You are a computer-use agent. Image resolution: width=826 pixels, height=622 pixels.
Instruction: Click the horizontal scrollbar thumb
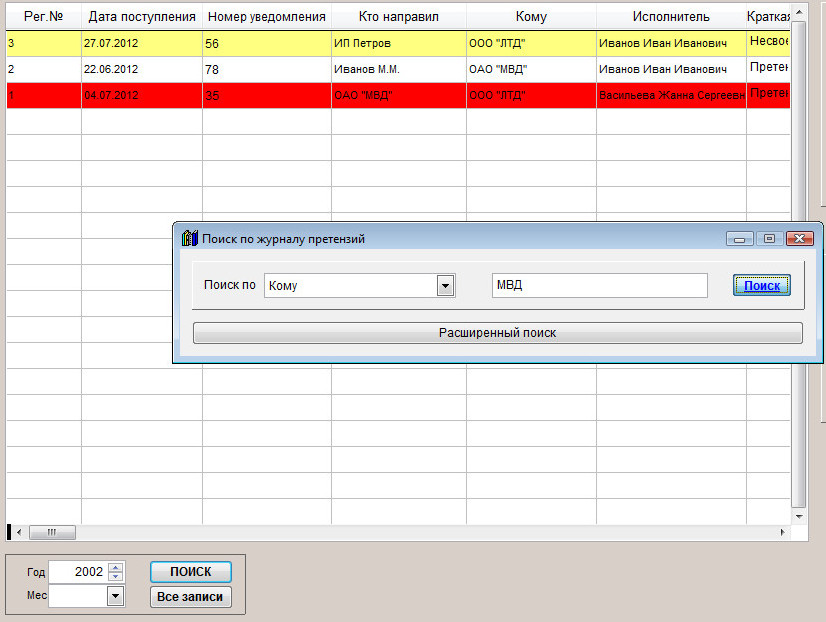(52, 532)
